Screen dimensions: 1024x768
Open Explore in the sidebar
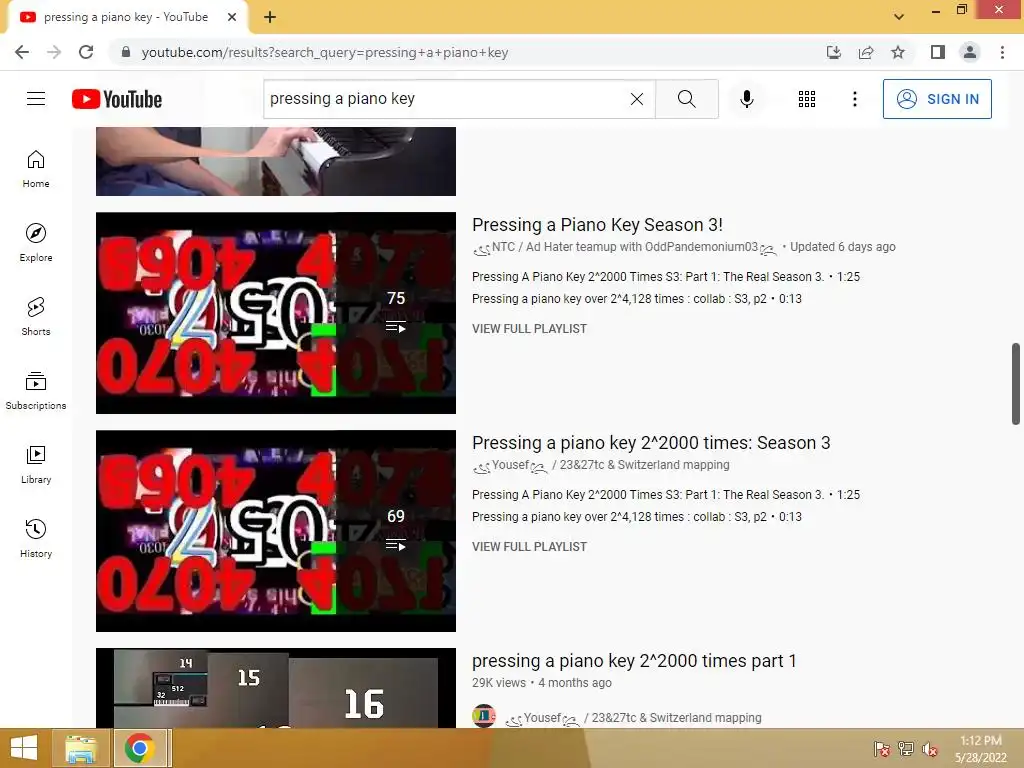pyautogui.click(x=36, y=243)
